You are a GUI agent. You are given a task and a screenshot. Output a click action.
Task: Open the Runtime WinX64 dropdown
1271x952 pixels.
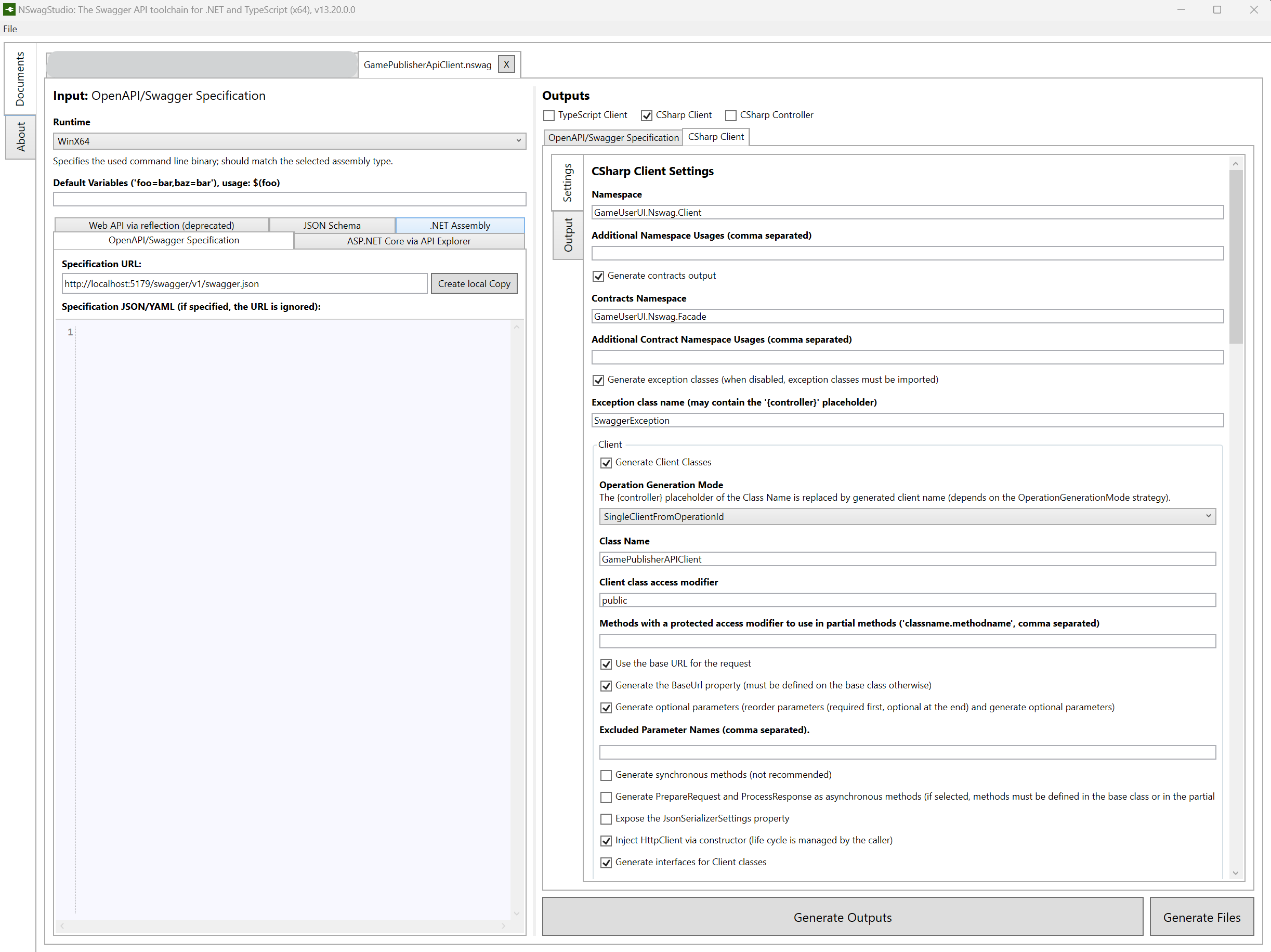click(289, 141)
